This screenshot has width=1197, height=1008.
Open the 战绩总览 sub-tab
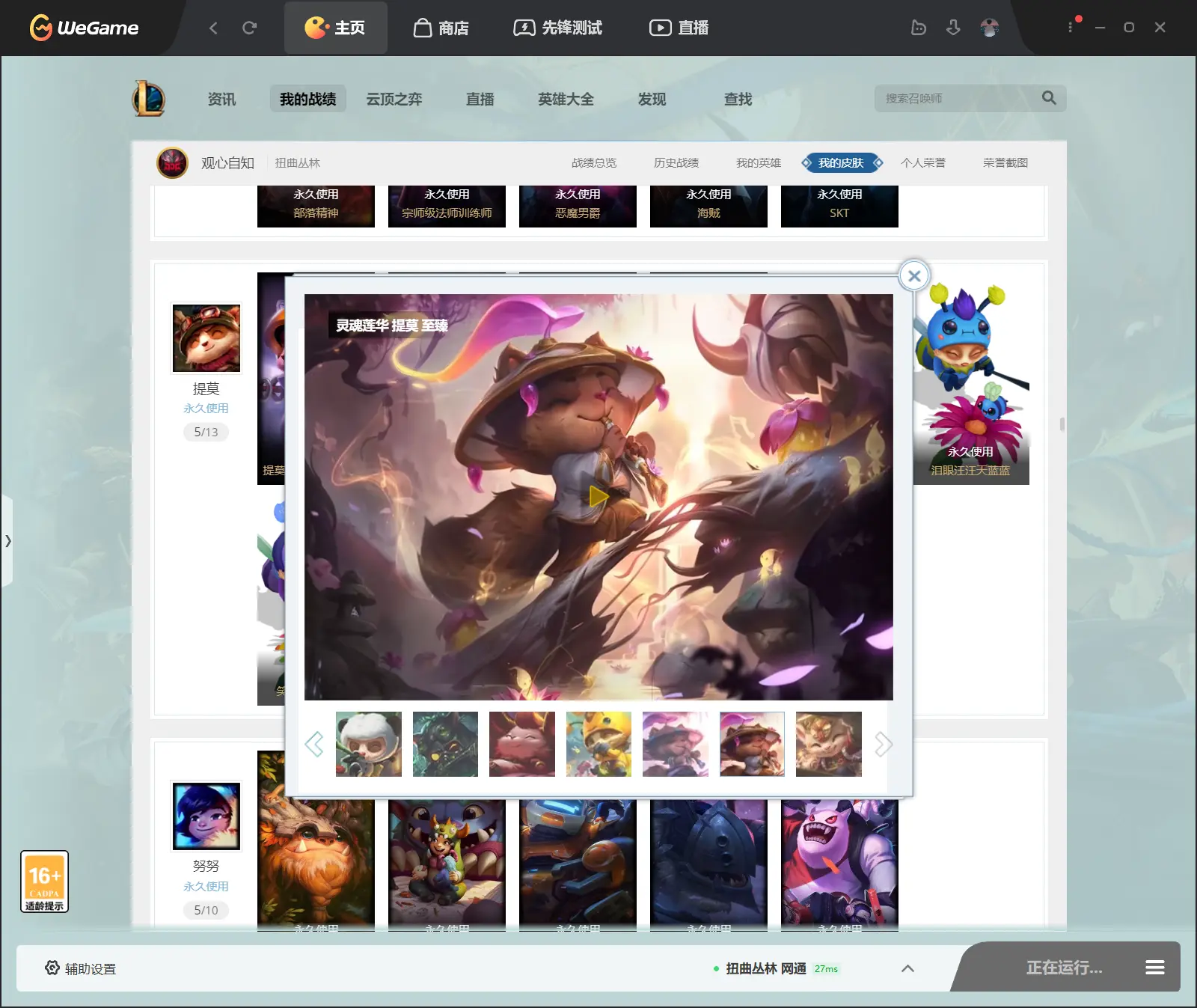point(594,162)
